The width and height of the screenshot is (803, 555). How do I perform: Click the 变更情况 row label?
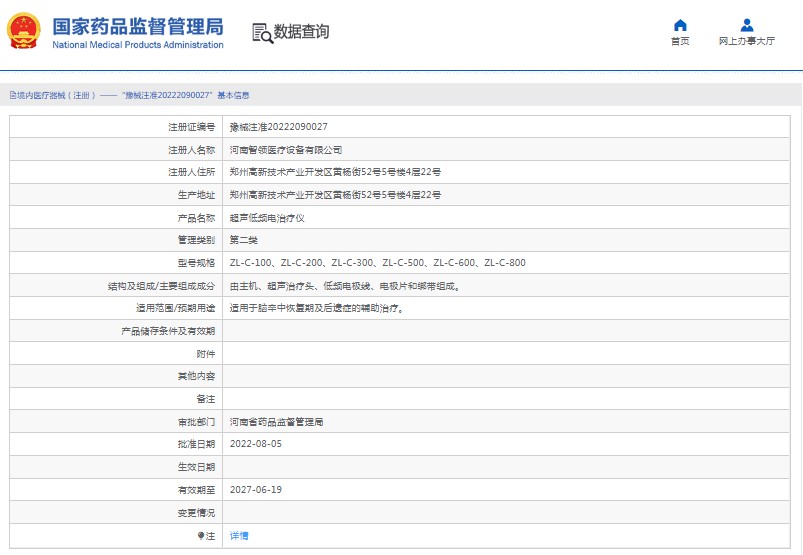196,513
